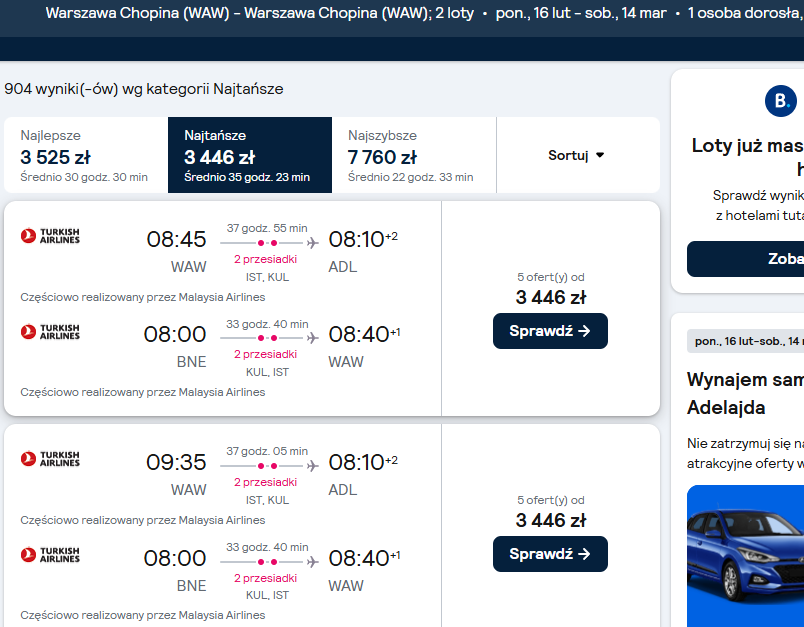Click '2 przesiadki' under 37 godz. 05 min
The image size is (804, 627).
click(266, 482)
